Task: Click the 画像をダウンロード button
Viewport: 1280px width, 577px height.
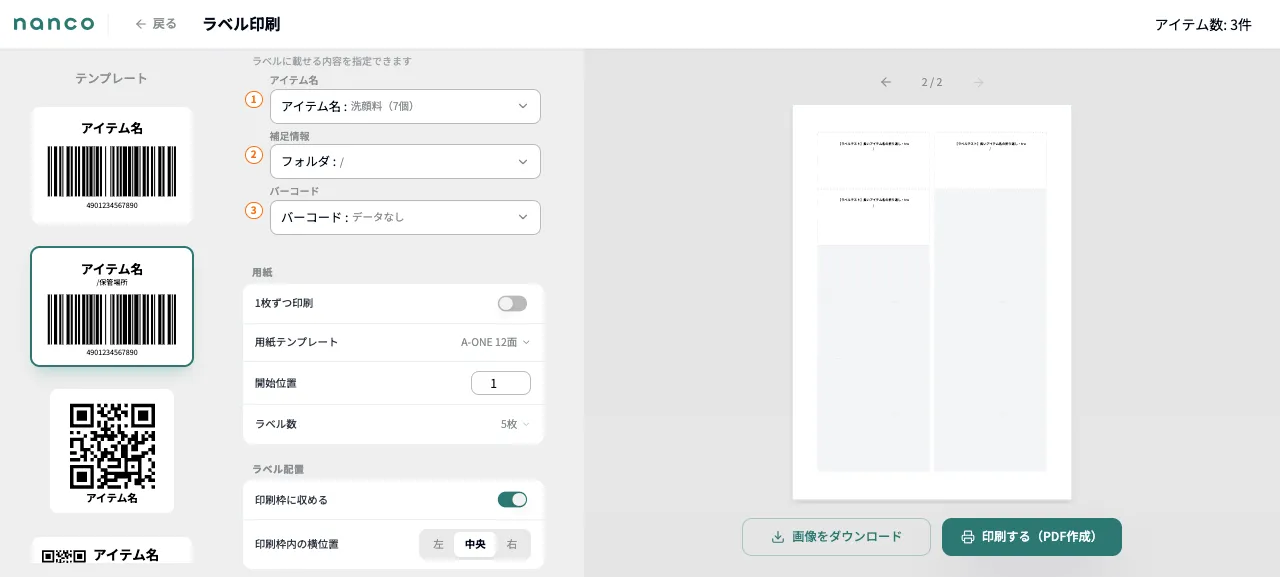Action: click(836, 537)
